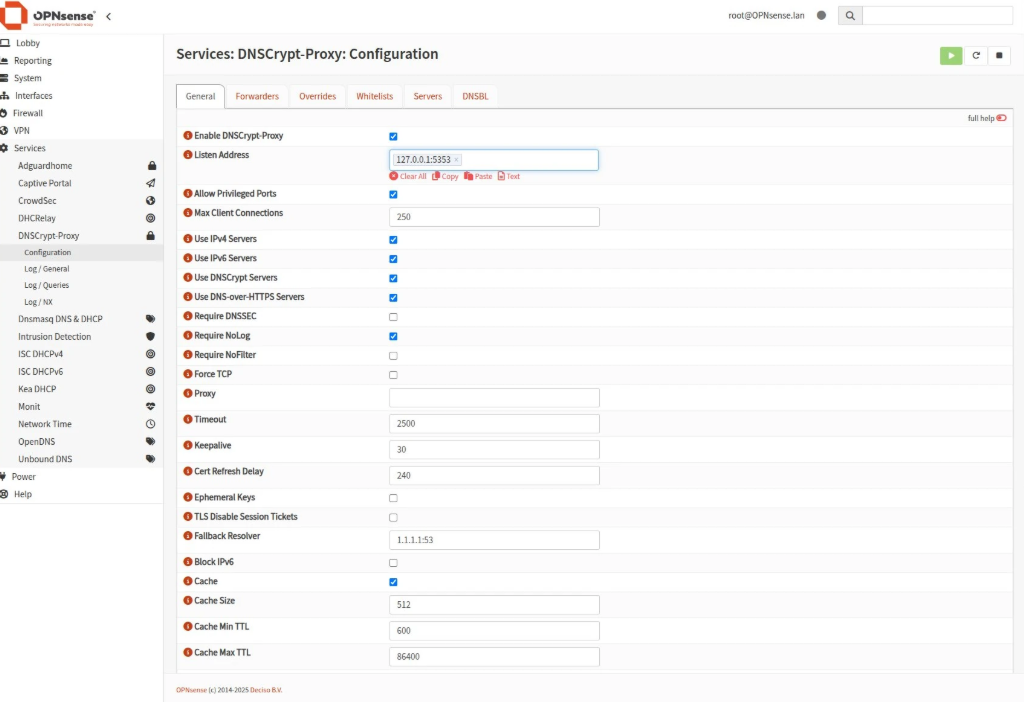
Task: Check the Block IPv6 checkbox
Action: point(393,563)
